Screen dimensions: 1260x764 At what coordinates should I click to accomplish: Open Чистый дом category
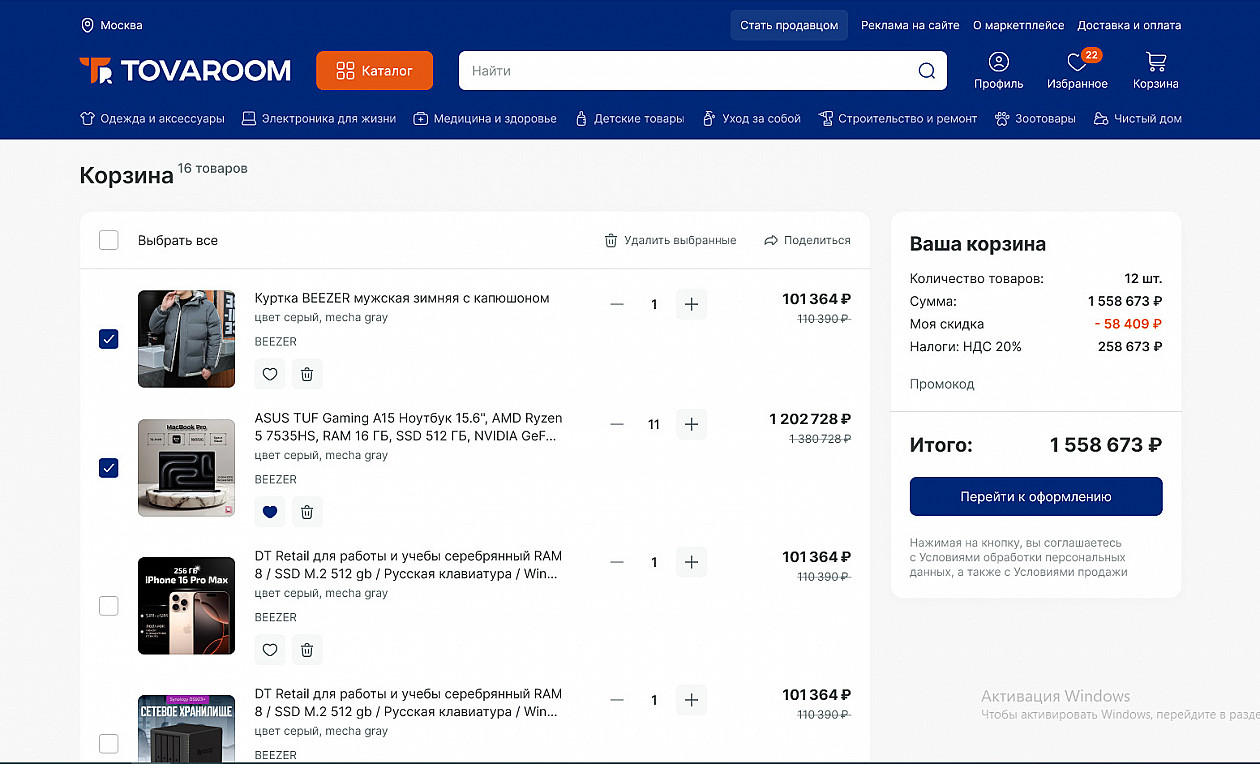tap(1138, 119)
